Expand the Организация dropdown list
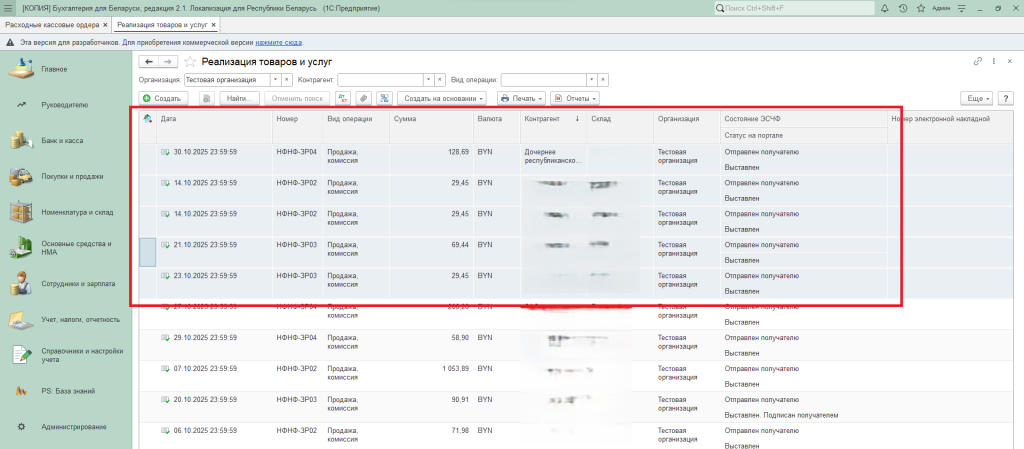Image resolution: width=1024 pixels, height=449 pixels. click(x=275, y=79)
